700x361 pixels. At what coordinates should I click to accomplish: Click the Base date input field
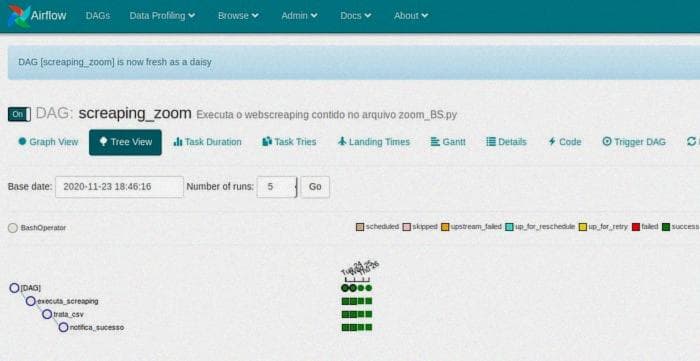pyautogui.click(x=119, y=187)
